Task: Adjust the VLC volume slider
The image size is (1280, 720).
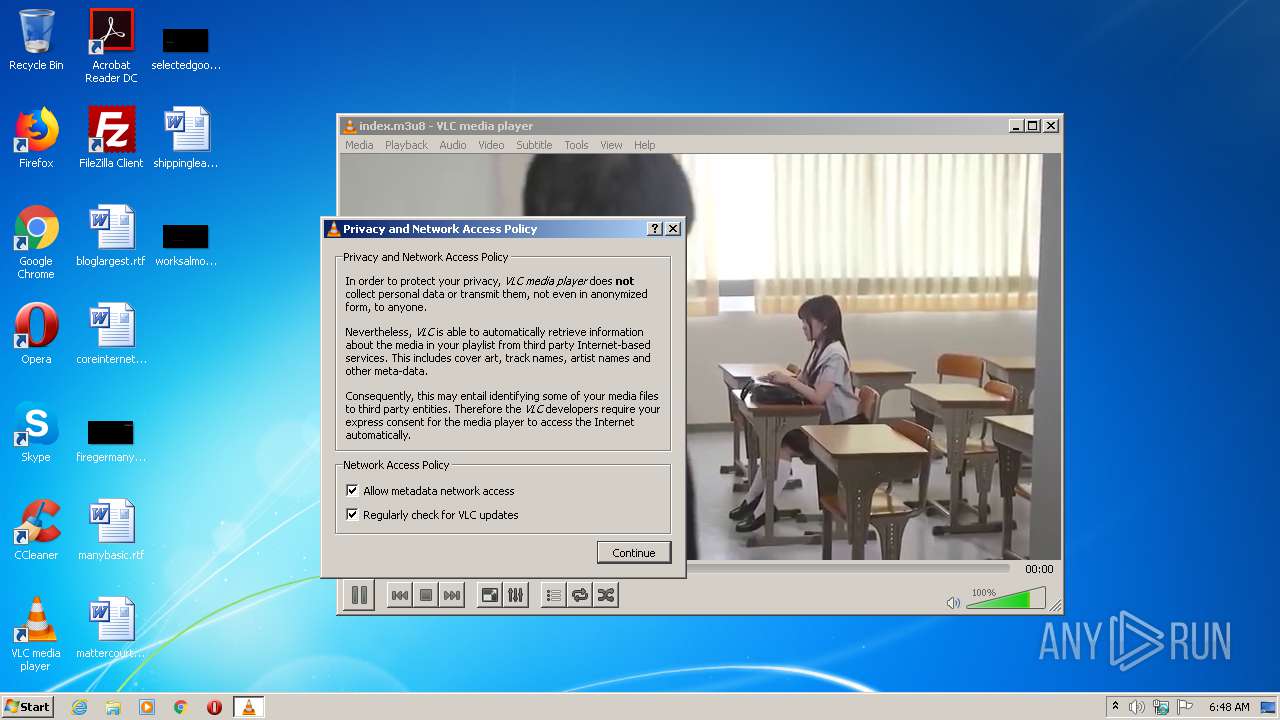Action: tap(1005, 598)
